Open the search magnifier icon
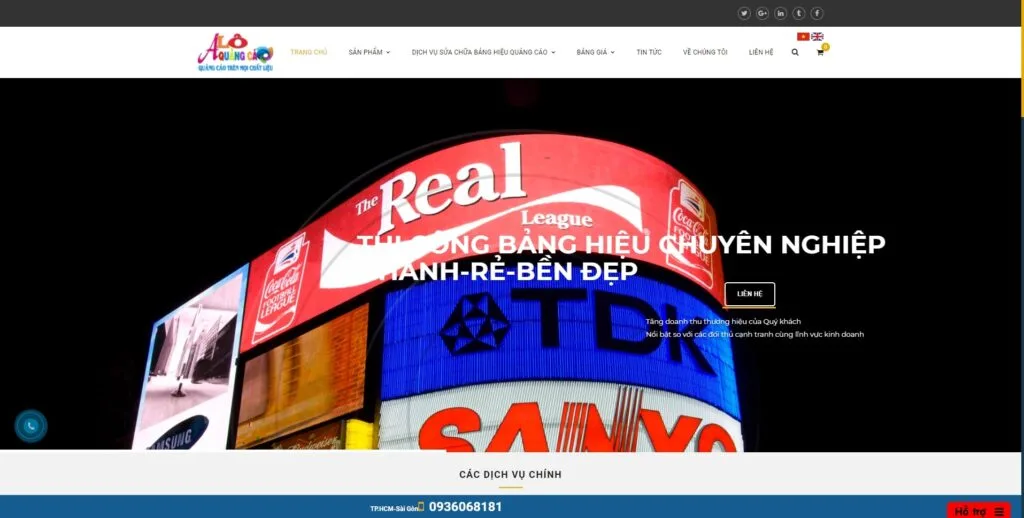 point(795,52)
